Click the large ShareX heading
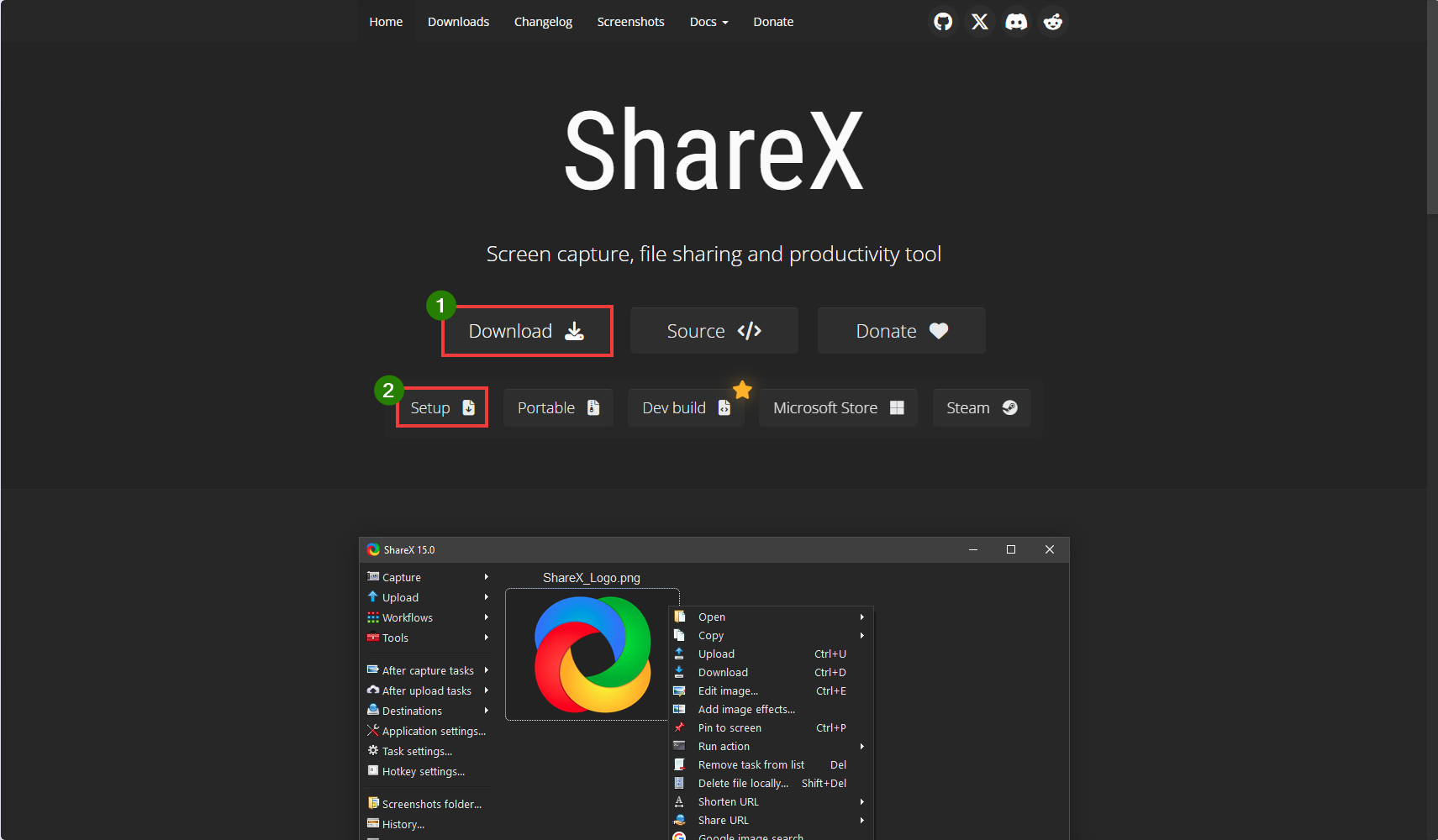 [714, 150]
